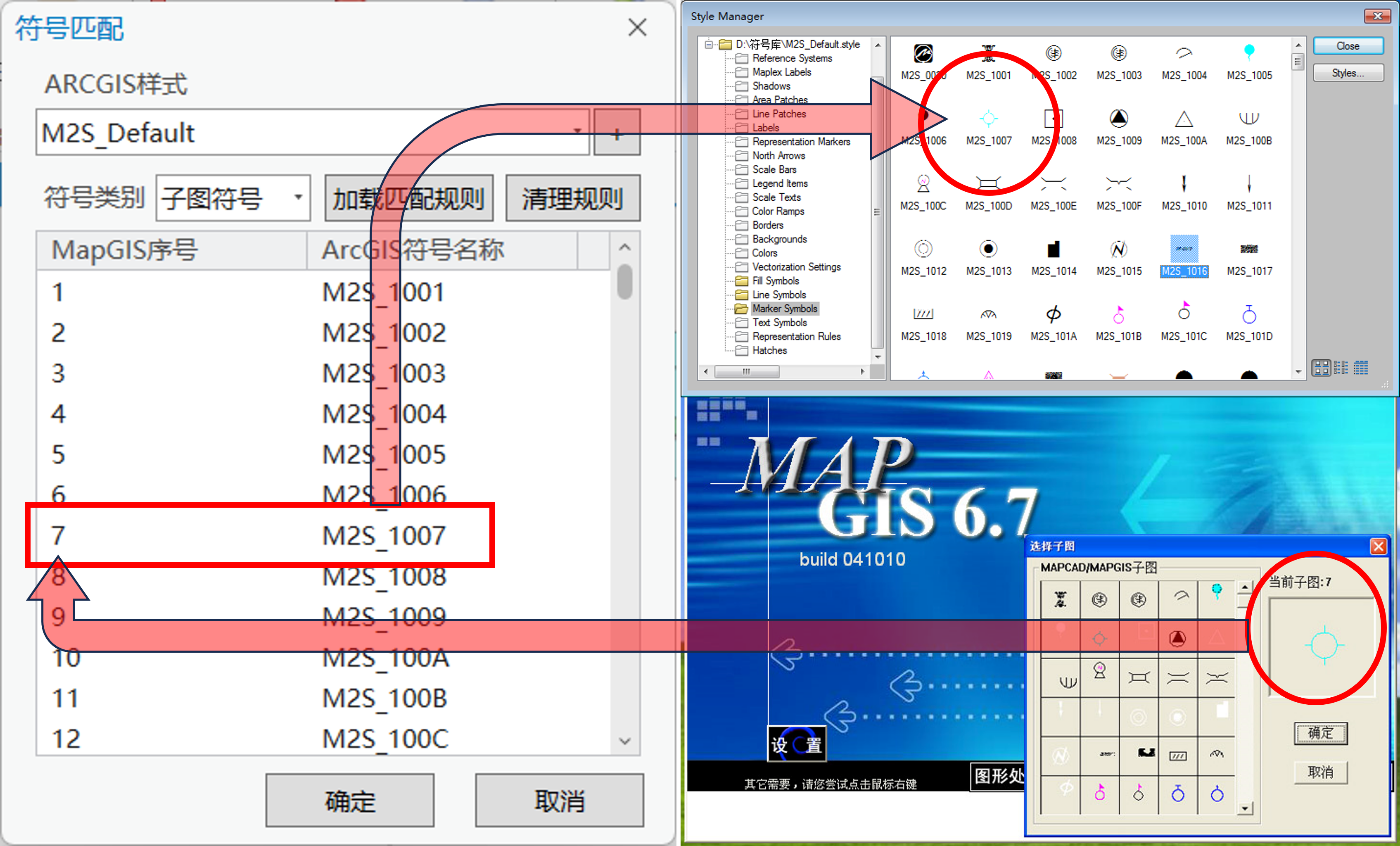Select the M2S_101A phi symbol
This screenshot has width=1400, height=846.
pos(1054,323)
